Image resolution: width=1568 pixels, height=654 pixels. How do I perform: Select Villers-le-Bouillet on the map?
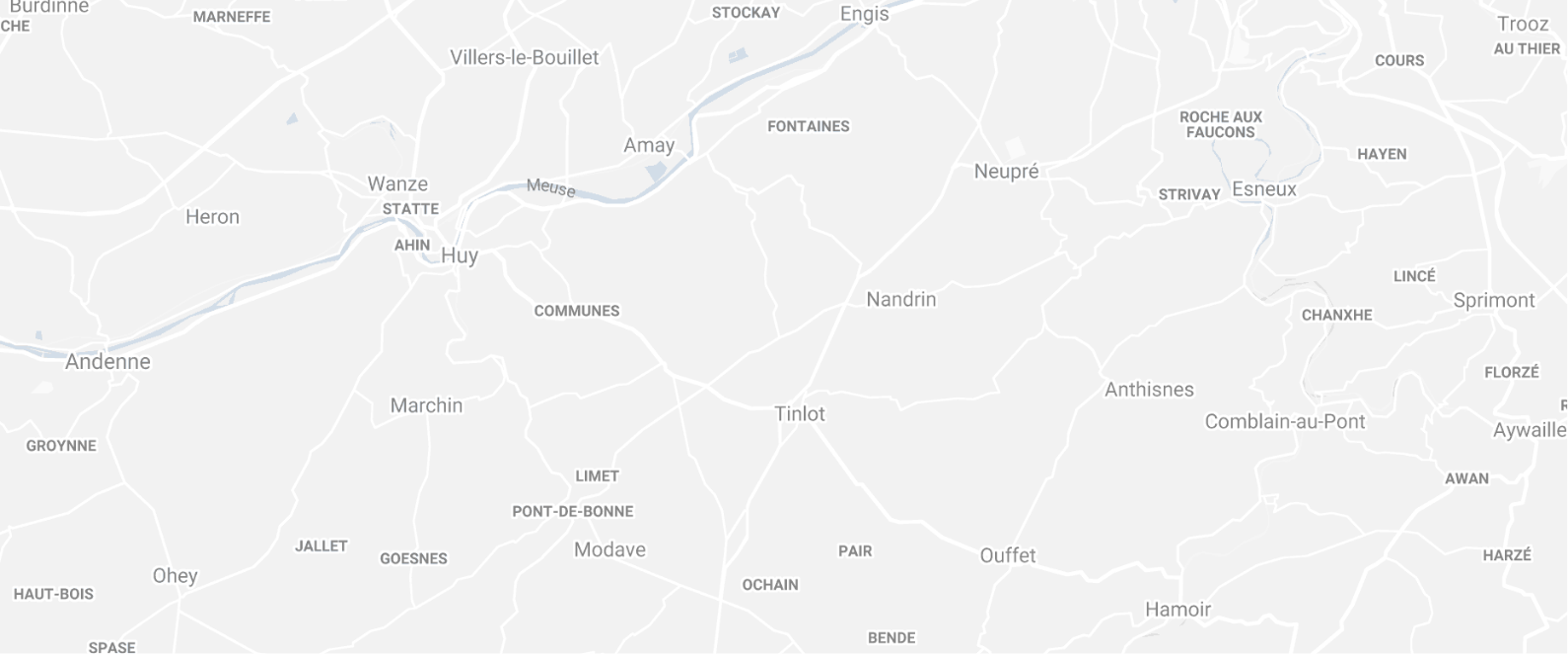coord(525,57)
